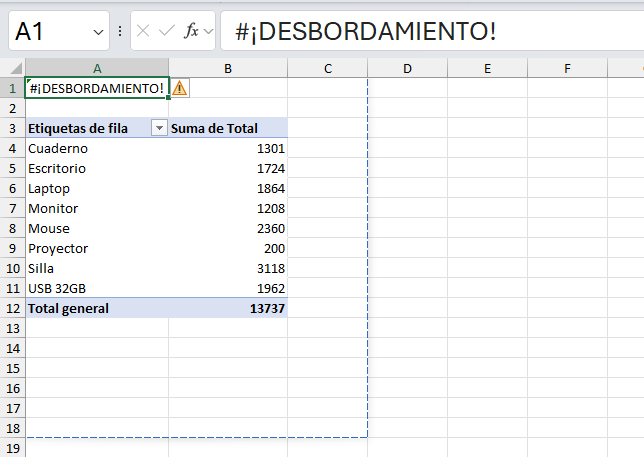Open the Etiquetas de fila filter dropdown
This screenshot has height=457, width=644.
click(x=159, y=128)
